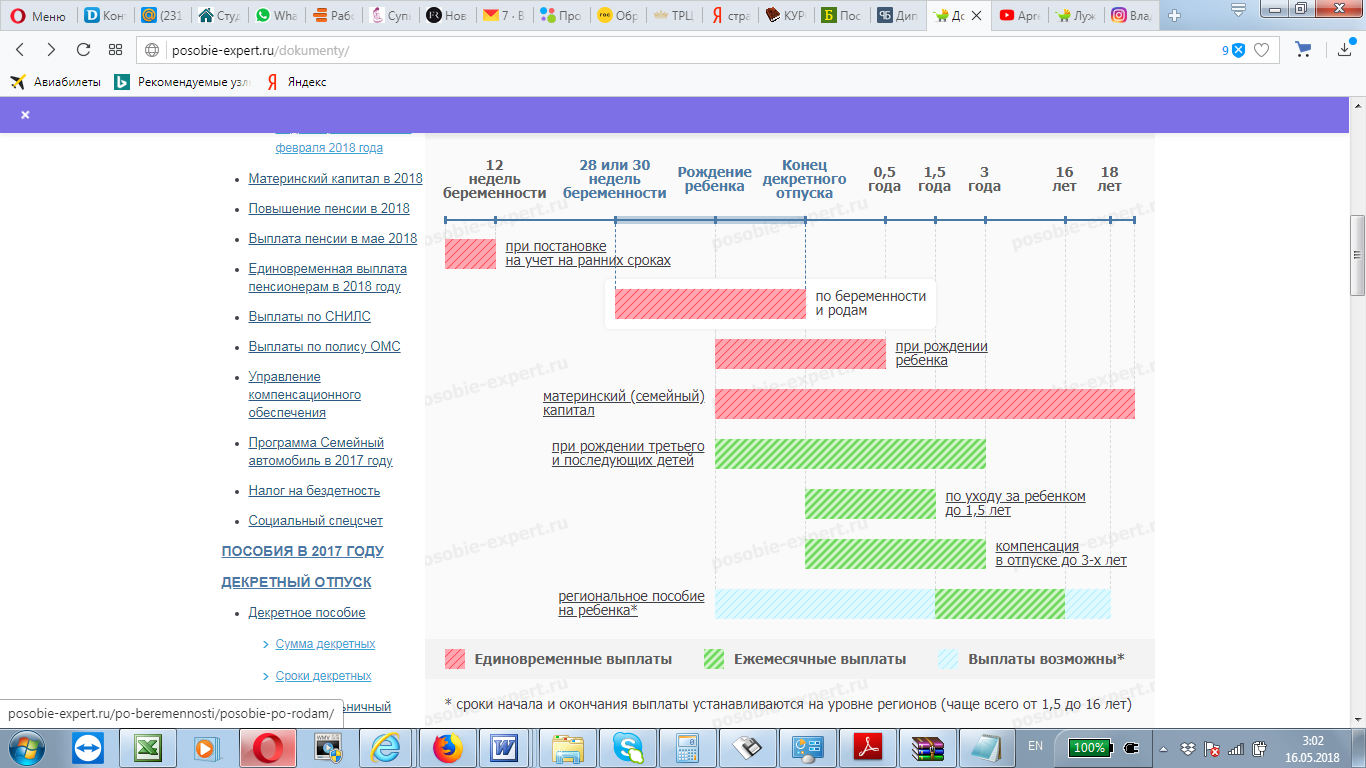This screenshot has width=1366, height=768.
Task: Close the active browser tab
Action: [x=977, y=16]
